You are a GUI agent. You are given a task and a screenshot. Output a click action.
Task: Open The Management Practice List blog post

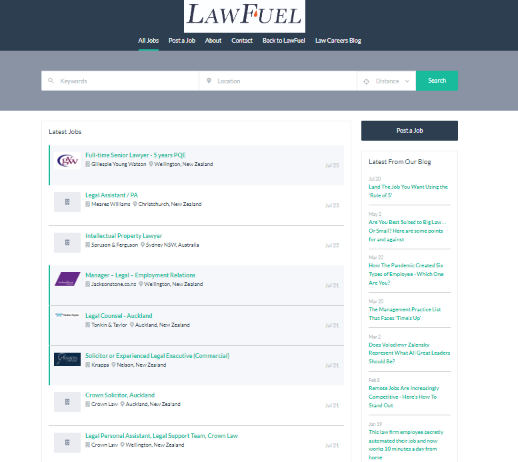point(405,314)
